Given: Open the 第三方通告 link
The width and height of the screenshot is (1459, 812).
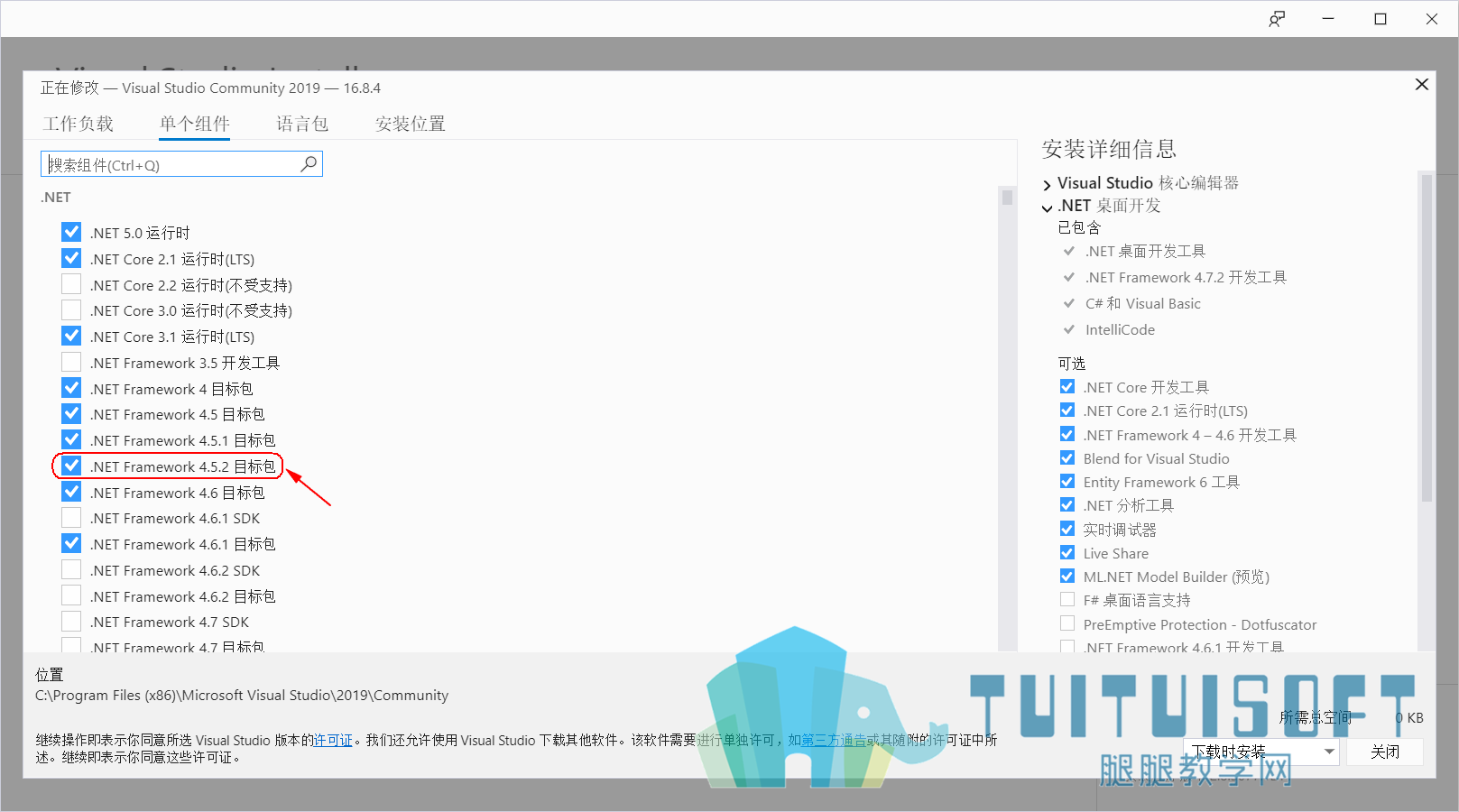Looking at the screenshot, I should [x=834, y=740].
